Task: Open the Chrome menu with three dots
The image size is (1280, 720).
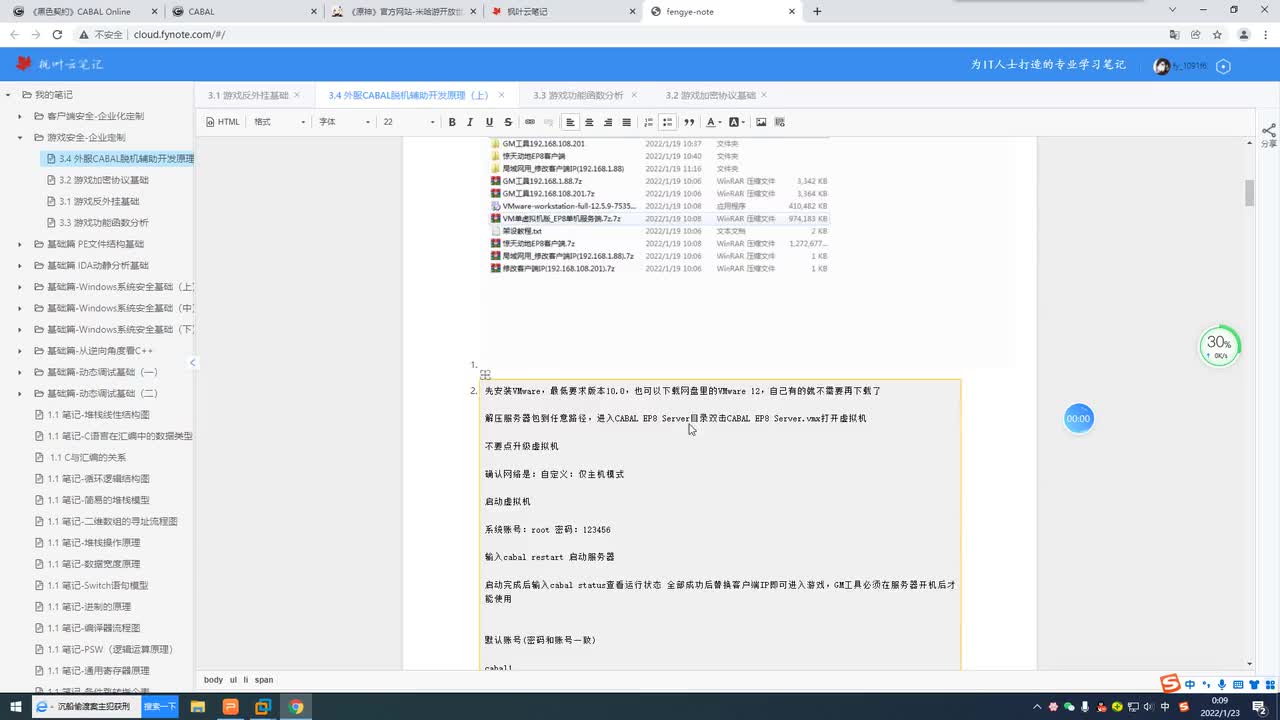Action: pyautogui.click(x=1265, y=34)
